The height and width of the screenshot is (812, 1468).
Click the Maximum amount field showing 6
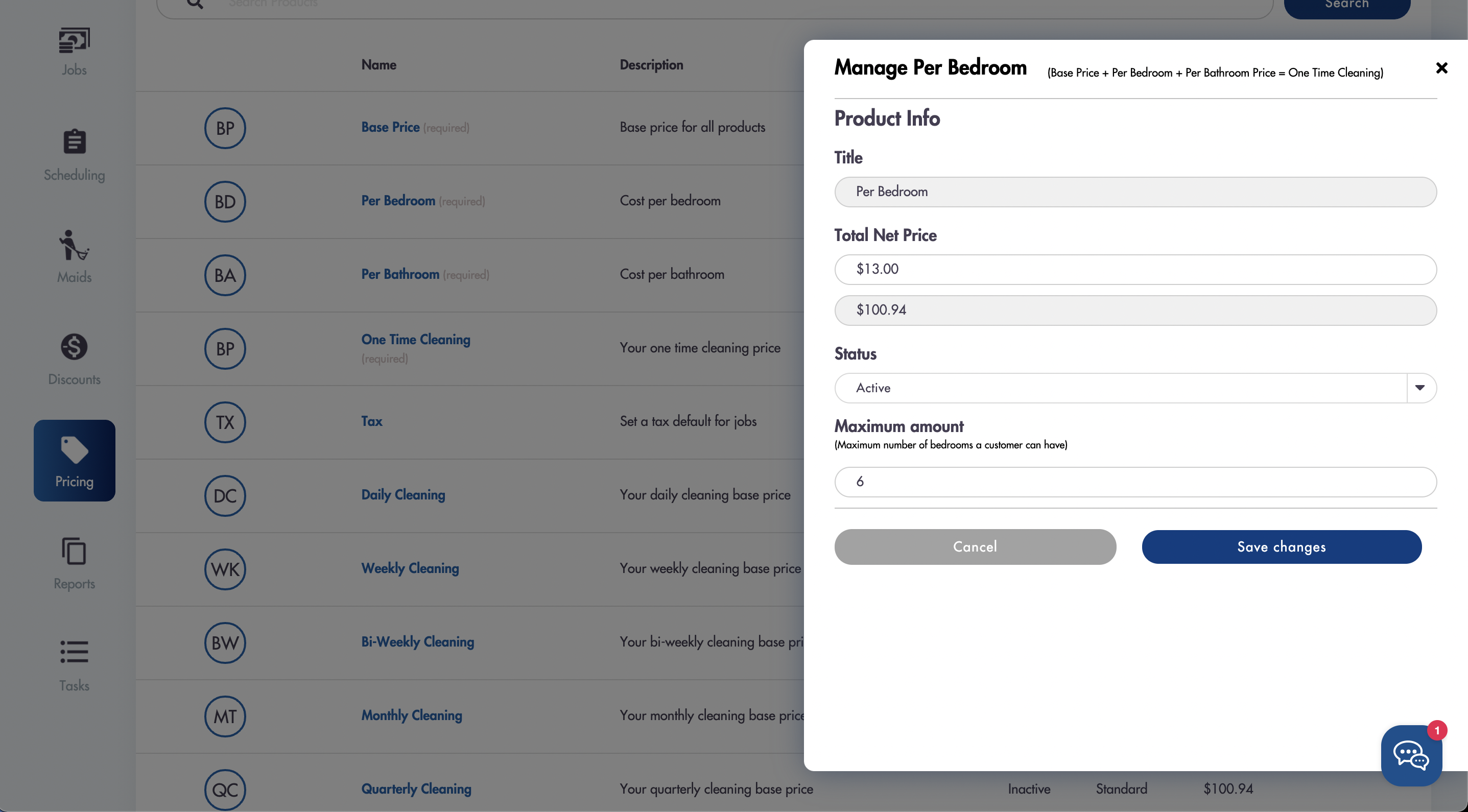click(x=1135, y=482)
